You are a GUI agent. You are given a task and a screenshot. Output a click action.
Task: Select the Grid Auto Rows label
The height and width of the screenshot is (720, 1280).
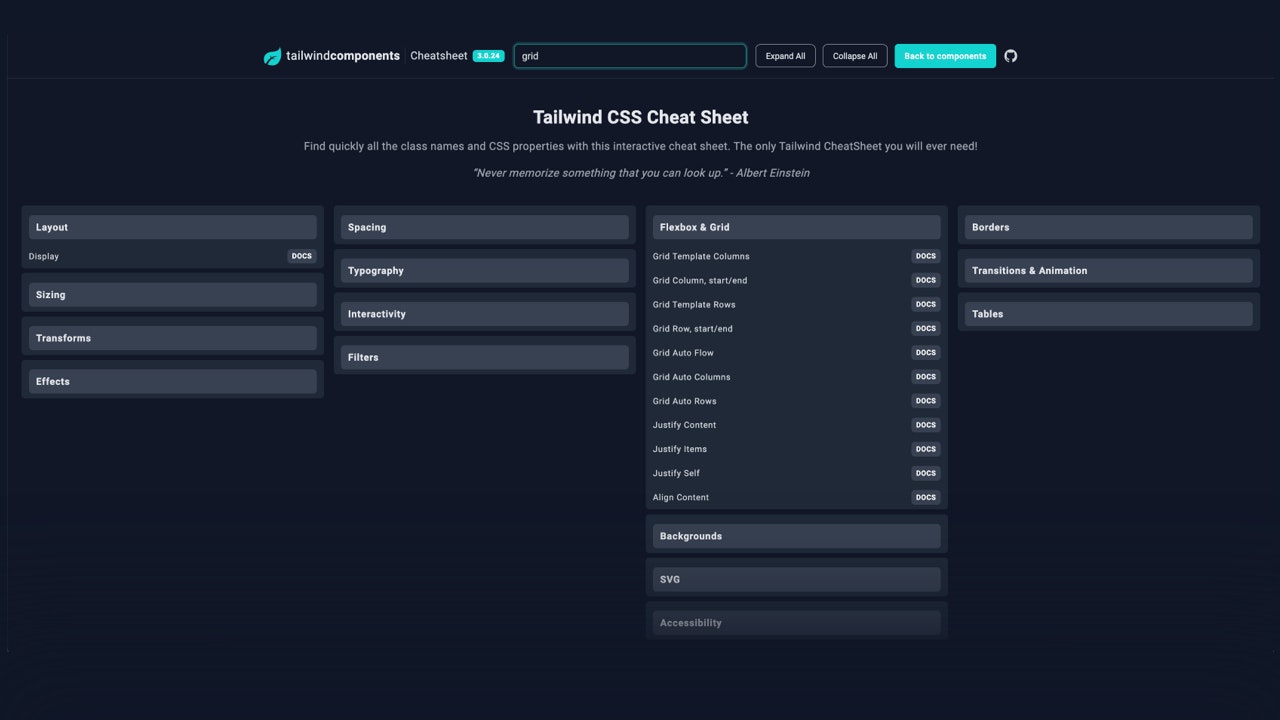pyautogui.click(x=685, y=401)
